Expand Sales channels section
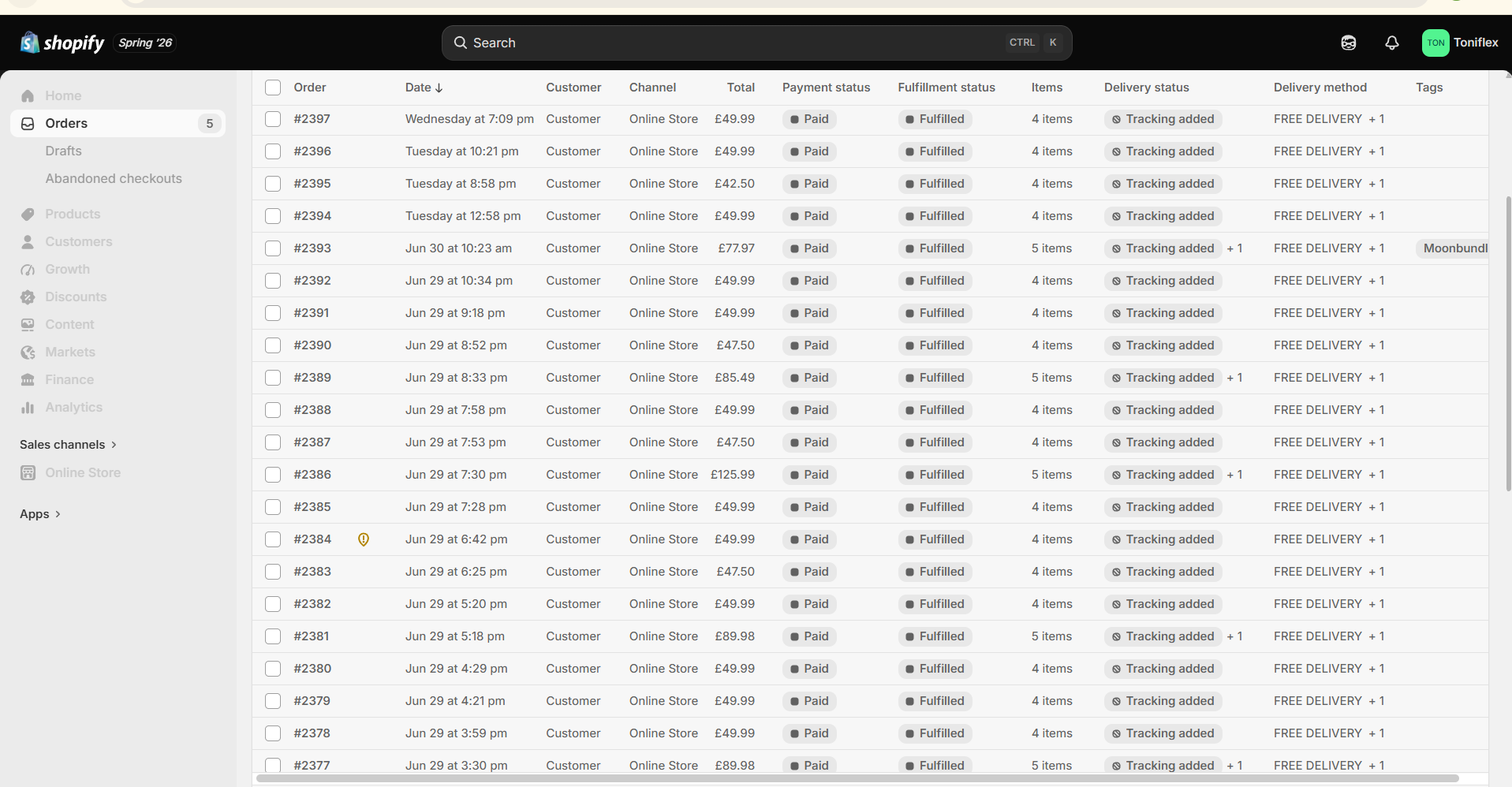This screenshot has width=1512, height=787. pos(69,445)
